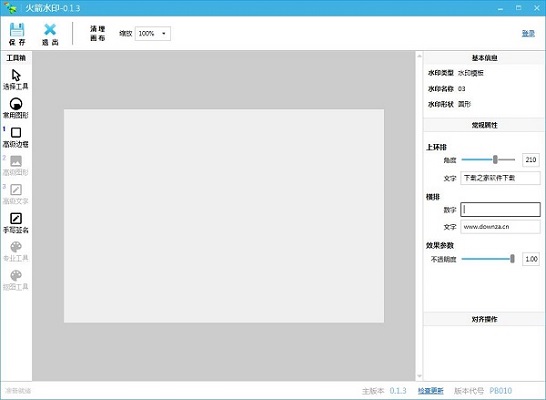
Task: Click 清理画布 clear canvas button
Action: pos(98,33)
